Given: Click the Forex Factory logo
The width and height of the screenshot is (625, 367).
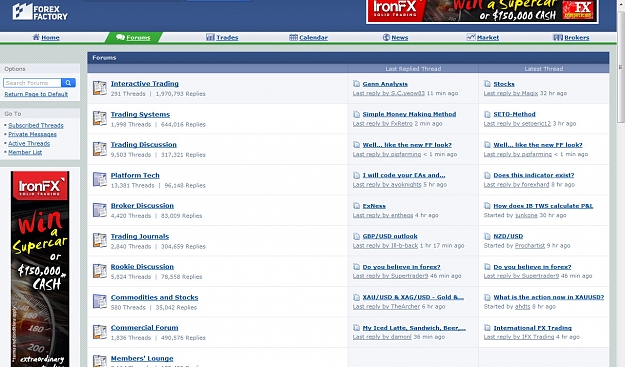Looking at the screenshot, I should 40,12.
